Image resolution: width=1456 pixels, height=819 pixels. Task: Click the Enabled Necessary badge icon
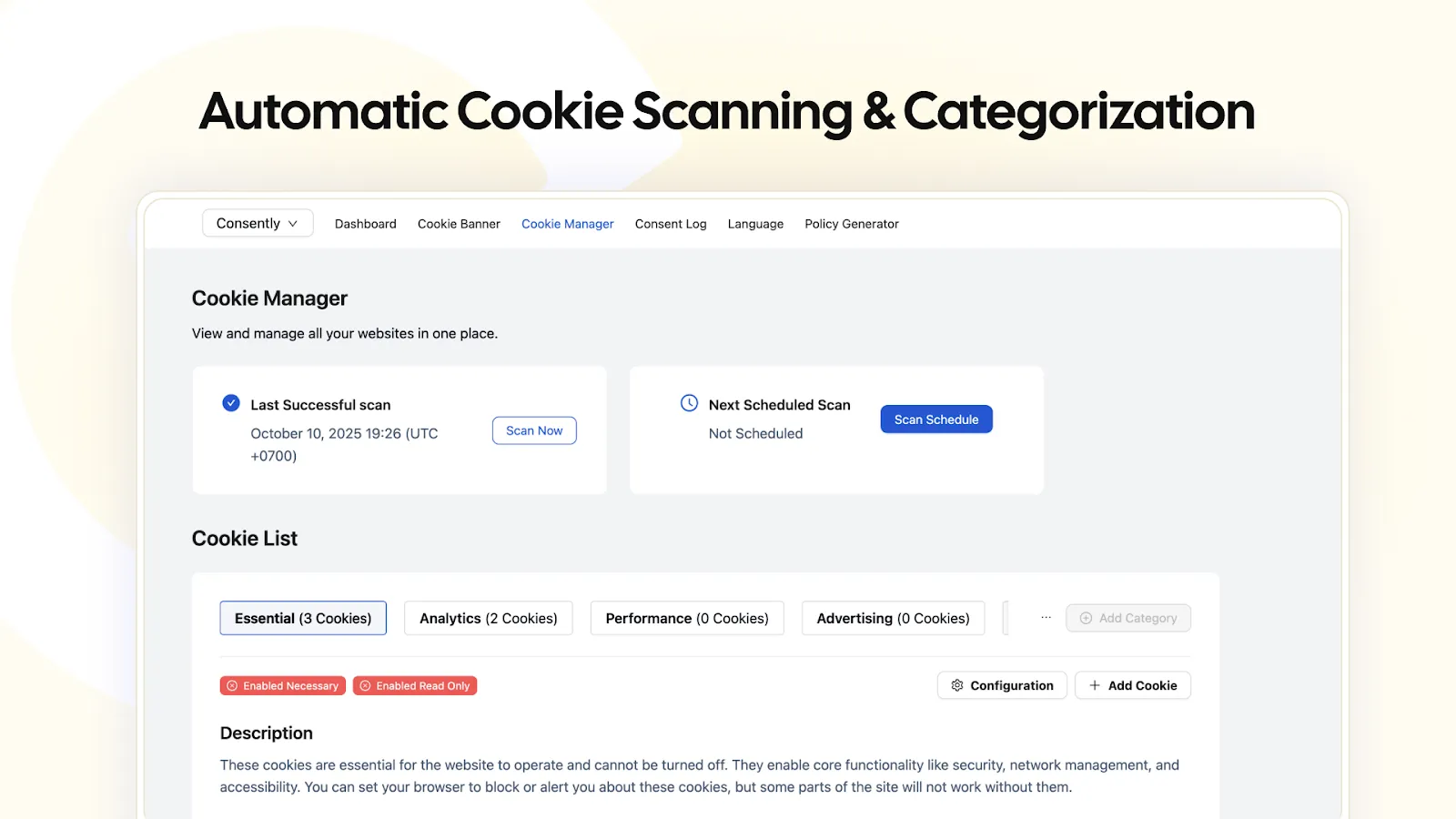[x=232, y=686]
